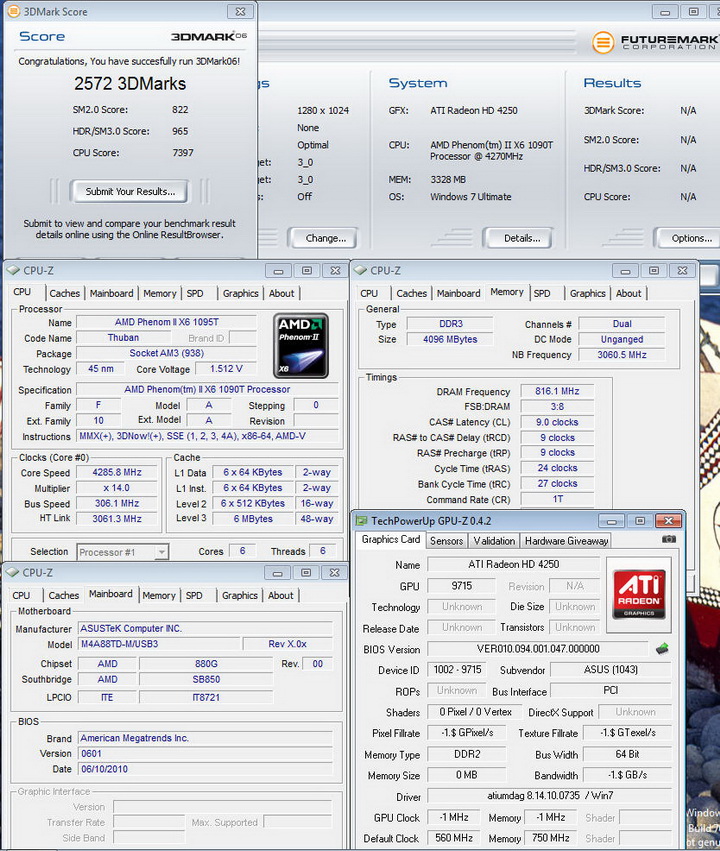This screenshot has width=720, height=851.
Task: Click the CPU-Z icon in Memory window title
Action: (361, 270)
